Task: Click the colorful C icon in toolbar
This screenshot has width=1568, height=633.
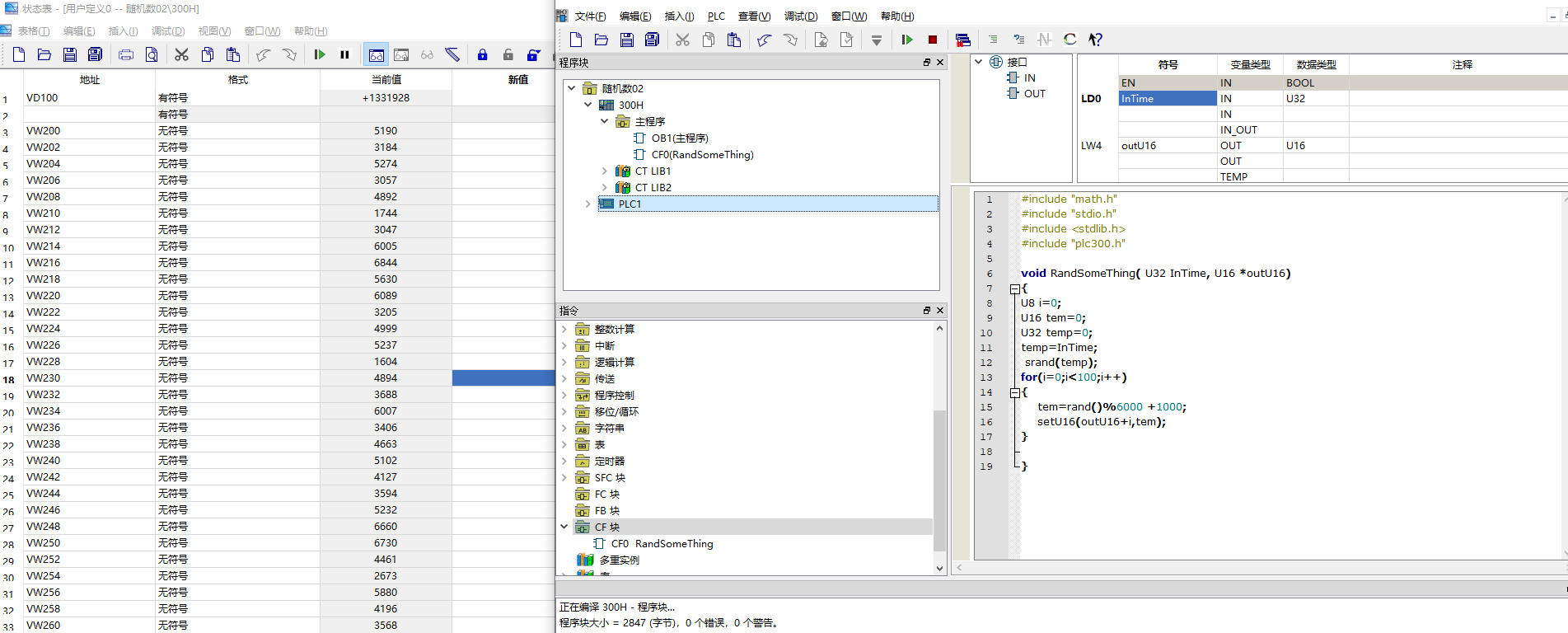Action: (x=1070, y=40)
